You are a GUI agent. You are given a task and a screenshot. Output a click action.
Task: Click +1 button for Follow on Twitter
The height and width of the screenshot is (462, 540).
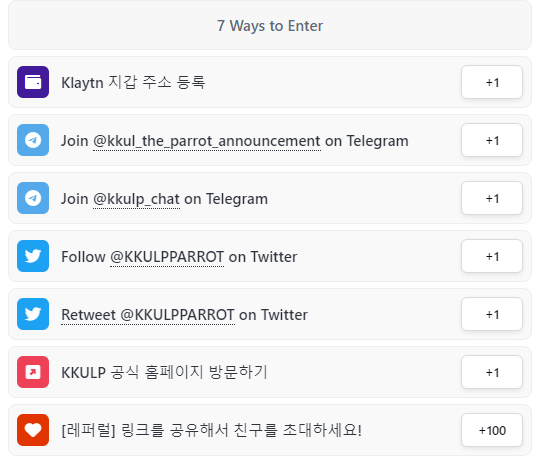(x=492, y=256)
